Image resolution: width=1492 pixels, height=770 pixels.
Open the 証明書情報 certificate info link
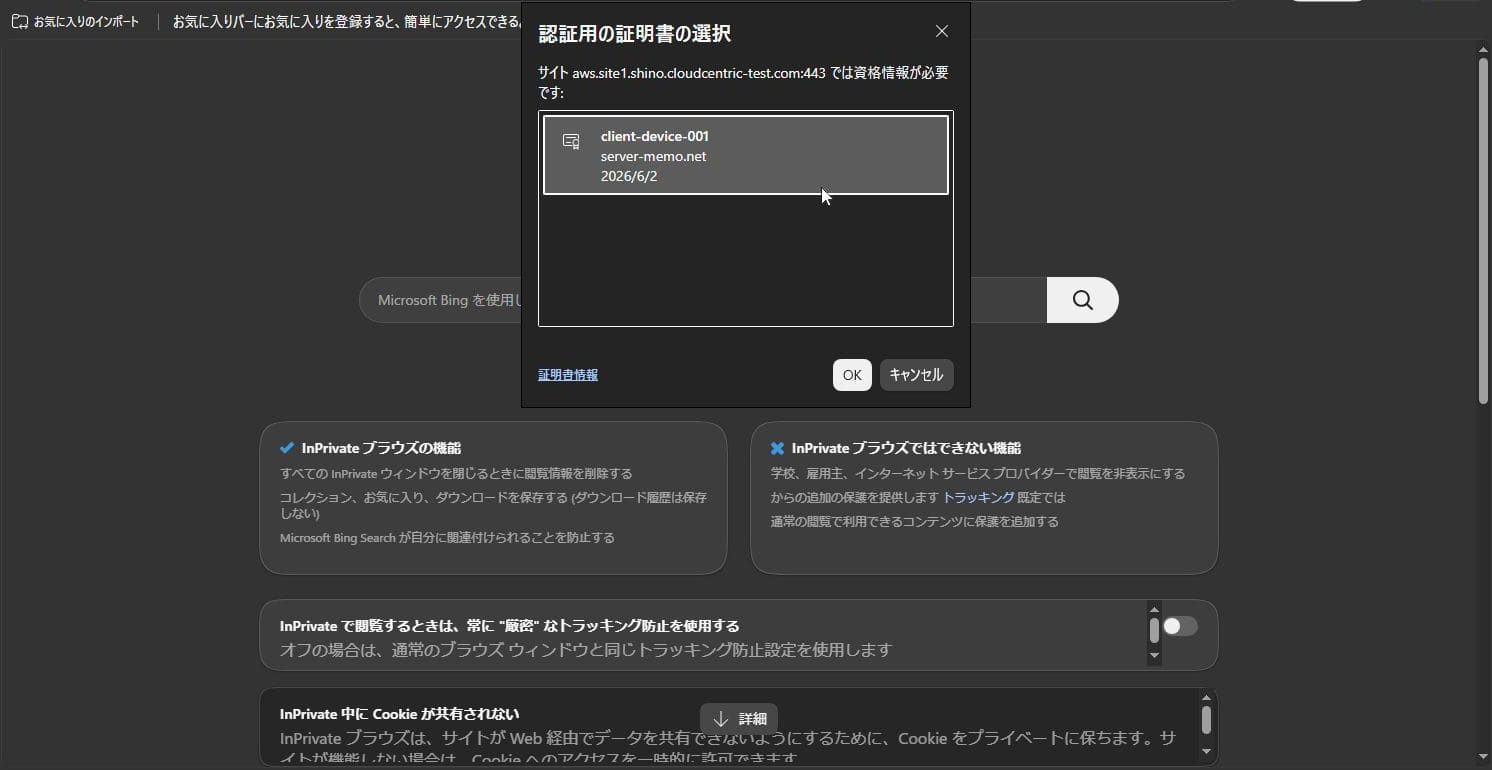coord(568,375)
